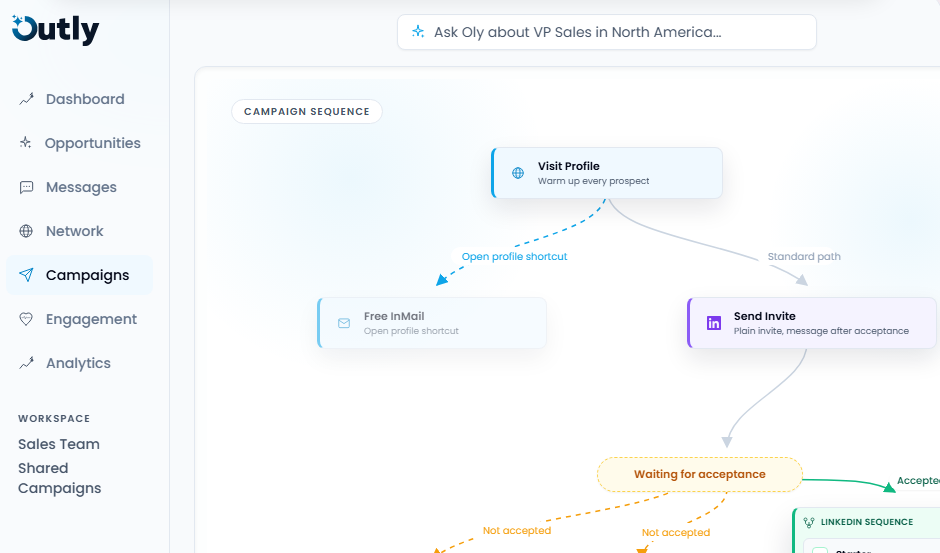Go to Opportunities in the sidebar
940x553 pixels.
(79, 143)
